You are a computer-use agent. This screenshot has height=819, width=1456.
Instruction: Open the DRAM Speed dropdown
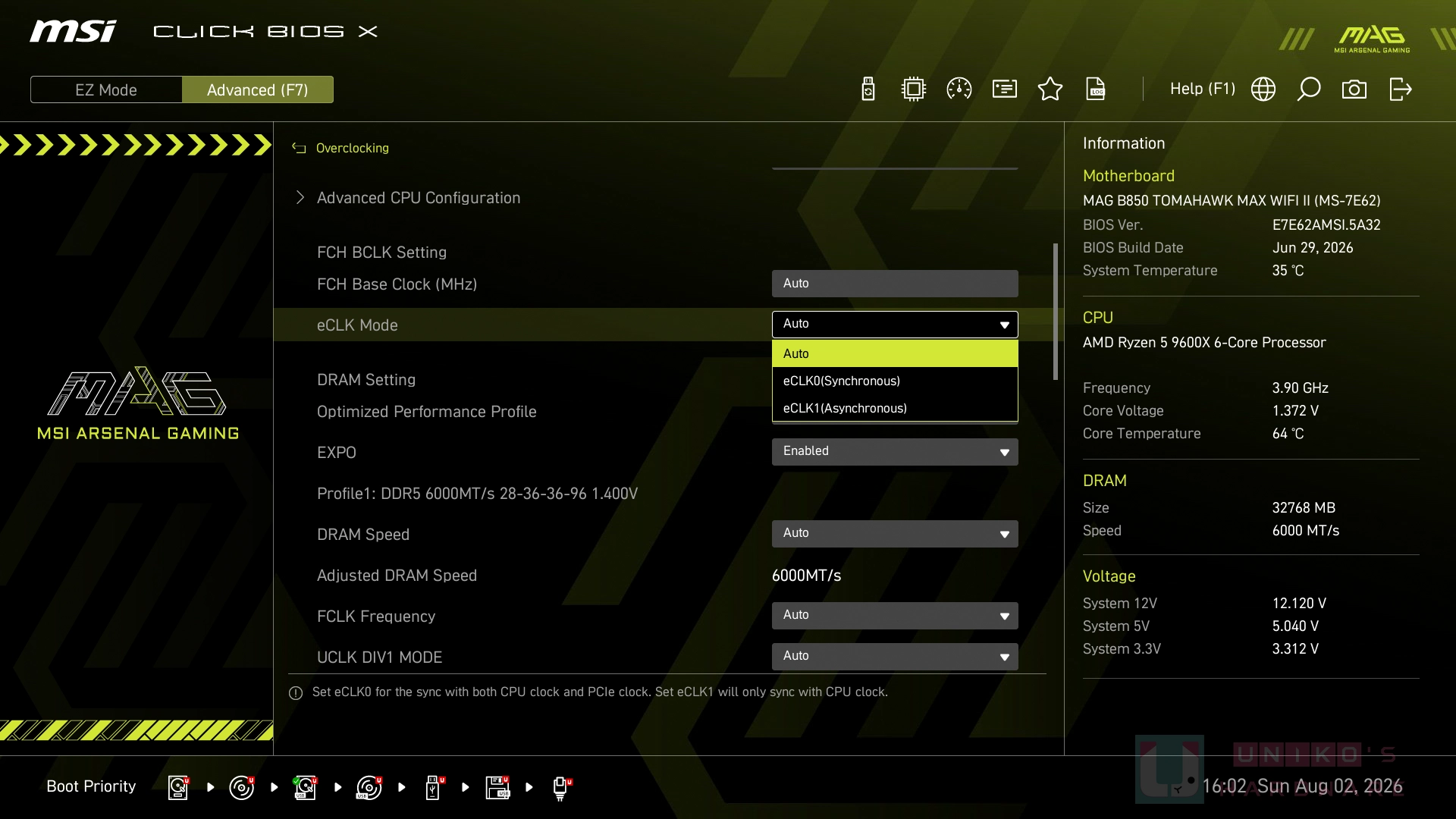(895, 534)
